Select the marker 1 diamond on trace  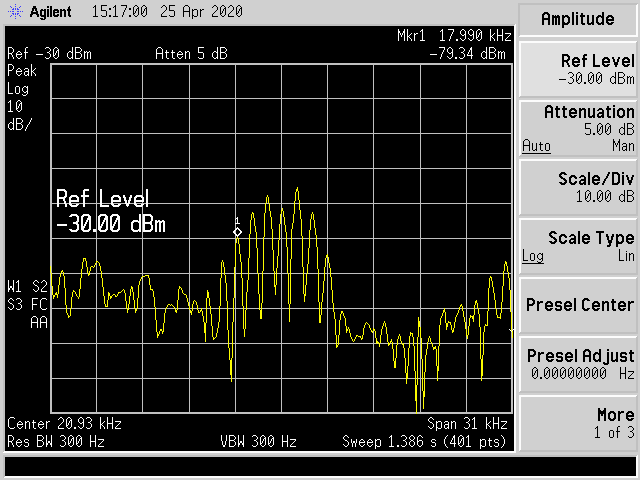point(237,232)
